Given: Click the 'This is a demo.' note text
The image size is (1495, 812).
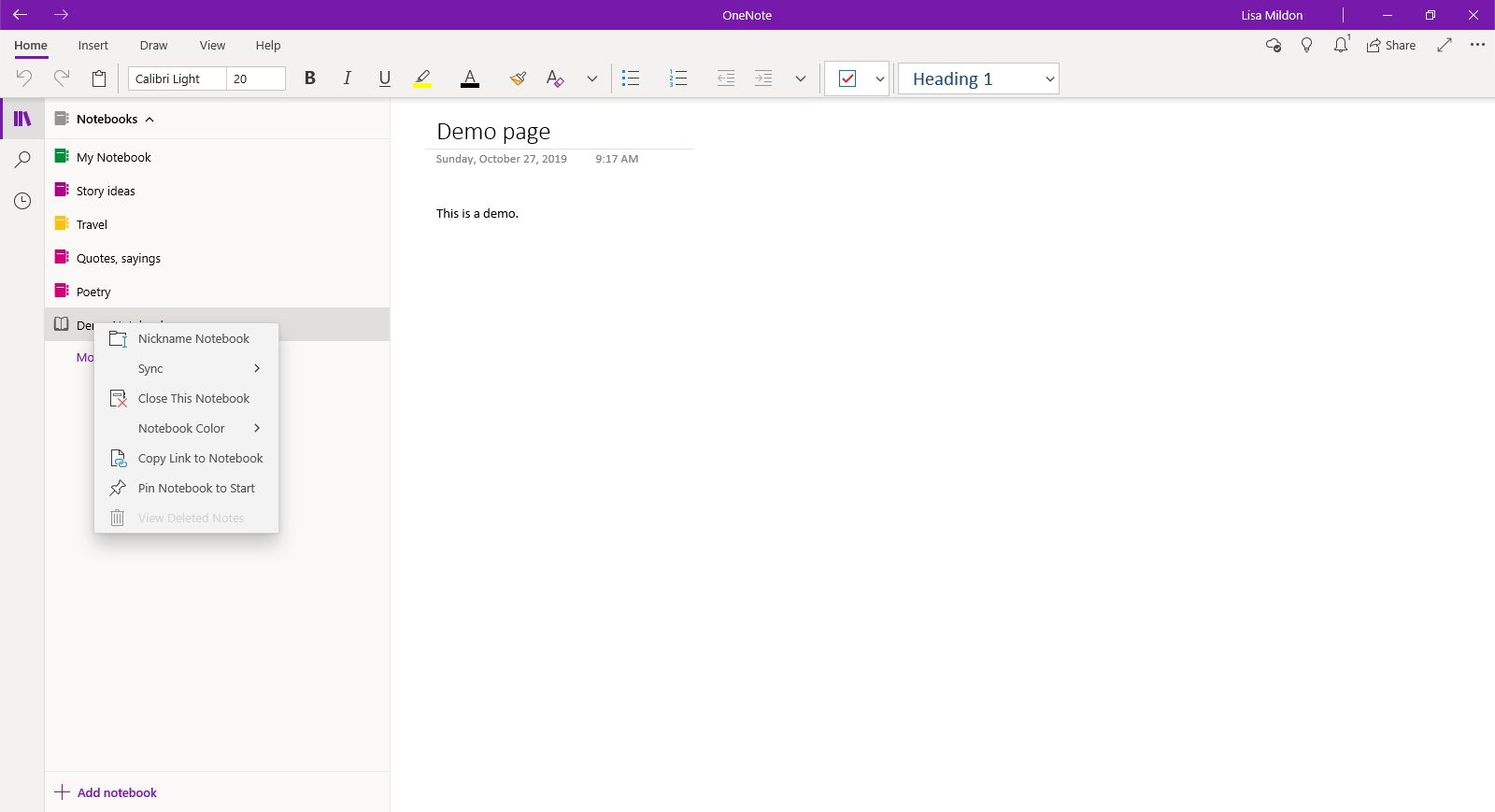Looking at the screenshot, I should pyautogui.click(x=477, y=213).
